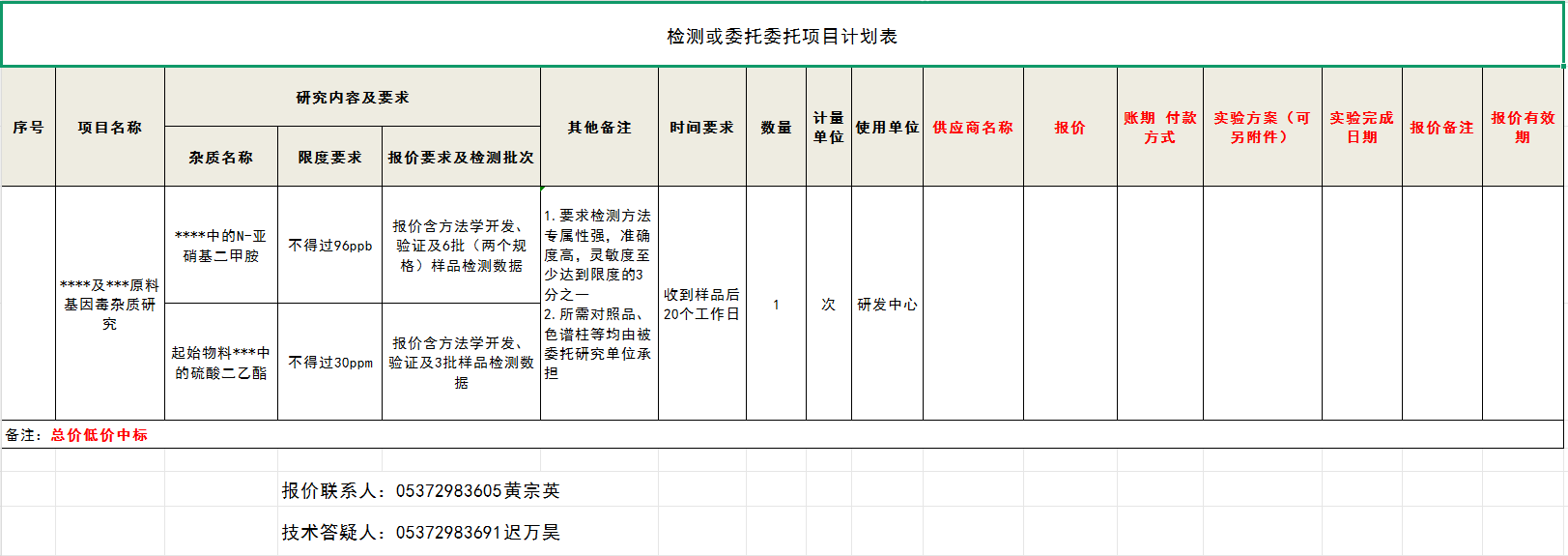Click the 报价联系人 黄宗英 contact line
Screen dimensions: 1568x556
(420, 491)
